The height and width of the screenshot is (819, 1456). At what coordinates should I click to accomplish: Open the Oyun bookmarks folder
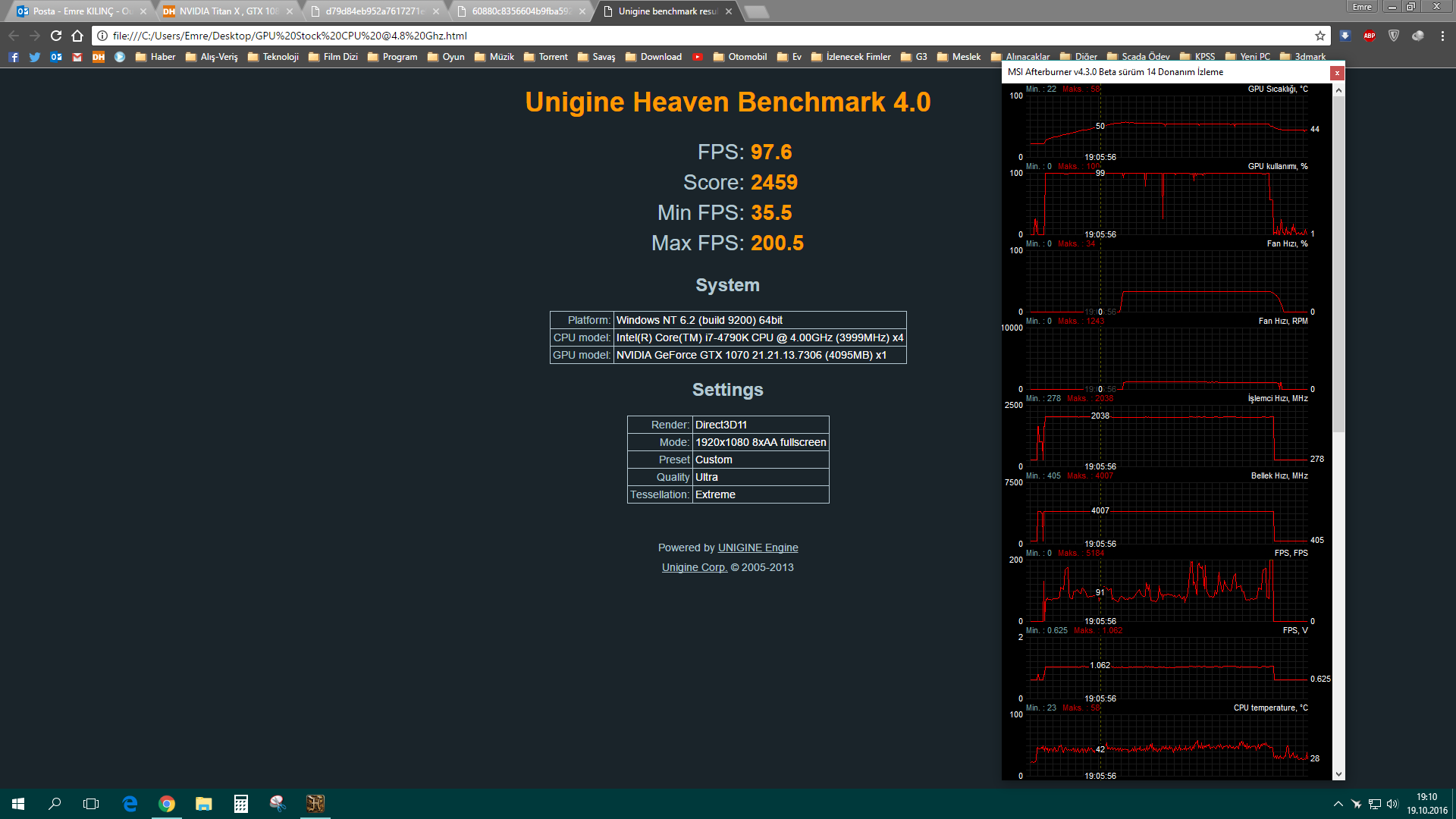coord(446,57)
